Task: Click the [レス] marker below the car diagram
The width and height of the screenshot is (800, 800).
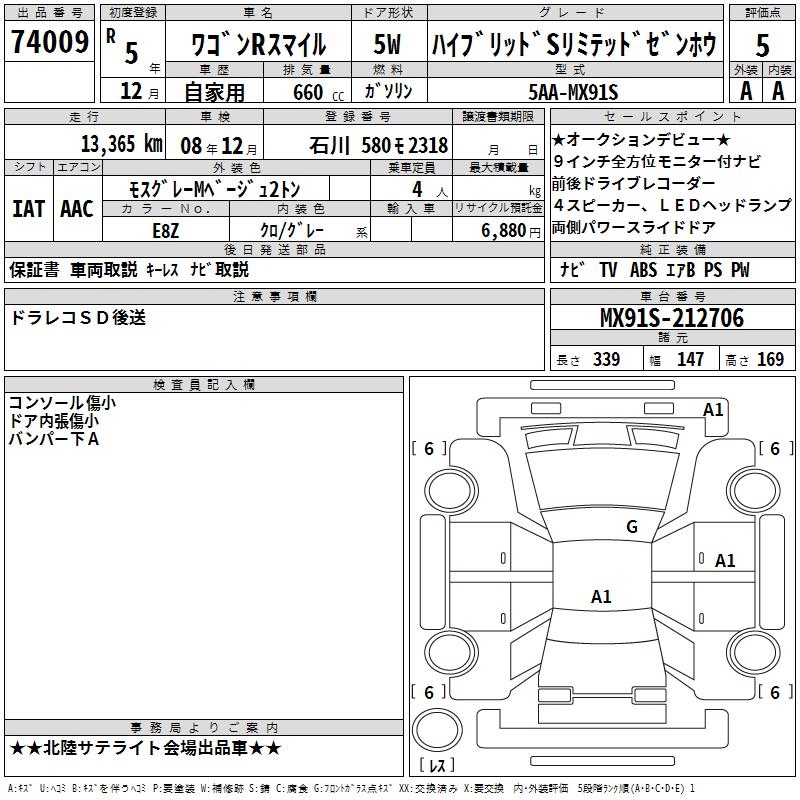Action: click(436, 767)
